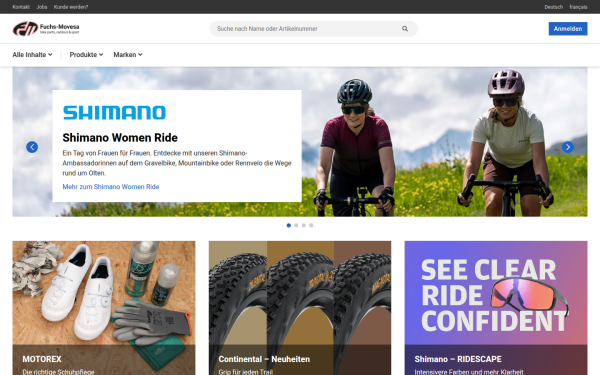Select the first carousel dot
The image size is (600, 375).
pyautogui.click(x=289, y=225)
